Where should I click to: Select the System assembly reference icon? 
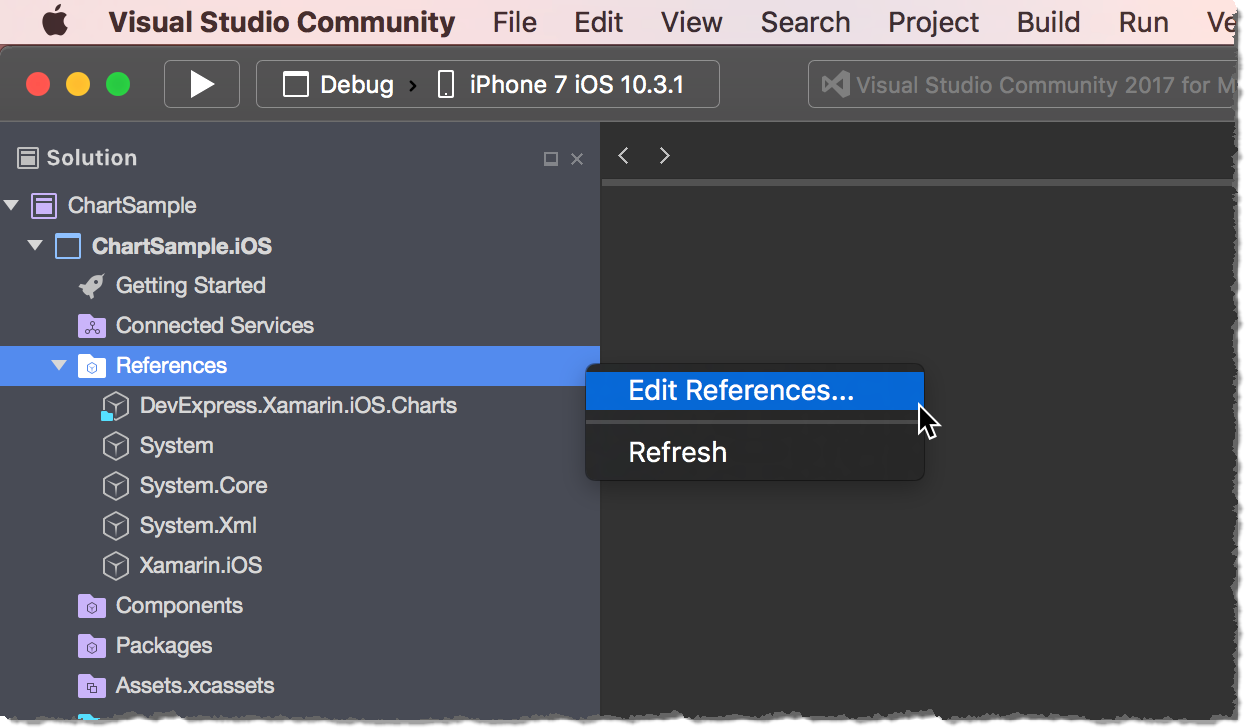(115, 445)
